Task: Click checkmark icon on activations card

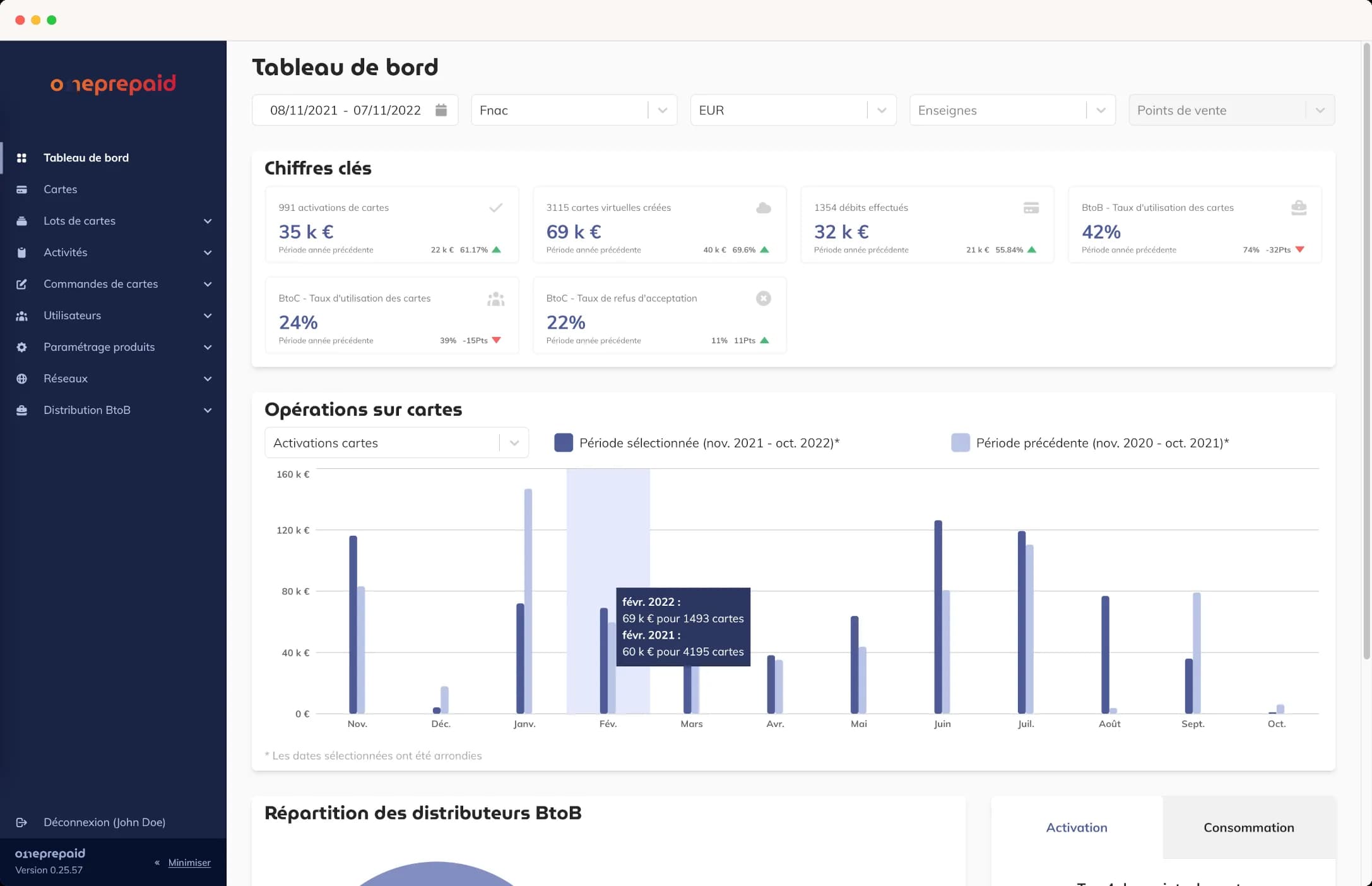Action: point(496,207)
